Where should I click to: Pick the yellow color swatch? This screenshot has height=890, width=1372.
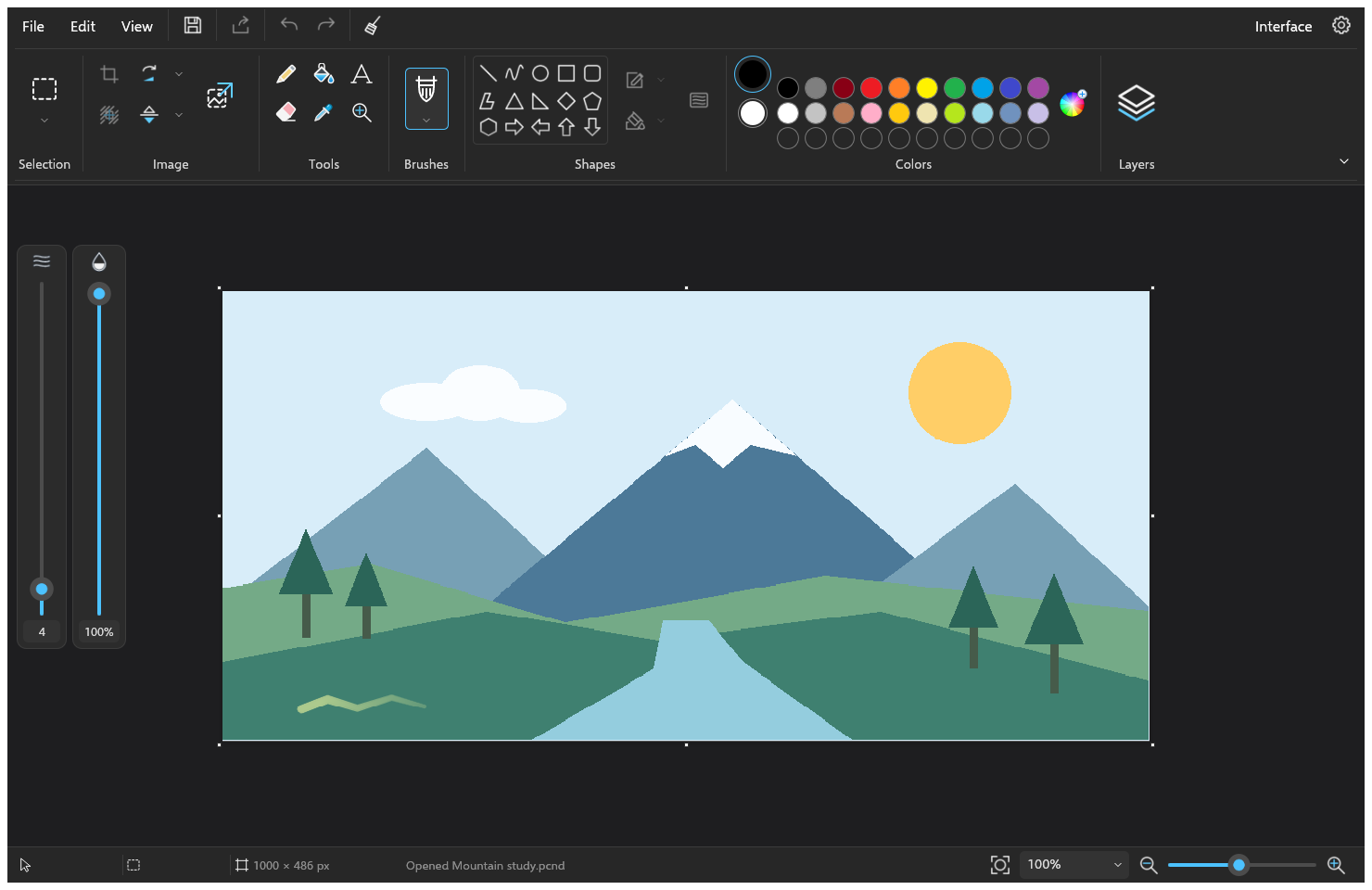(927, 88)
